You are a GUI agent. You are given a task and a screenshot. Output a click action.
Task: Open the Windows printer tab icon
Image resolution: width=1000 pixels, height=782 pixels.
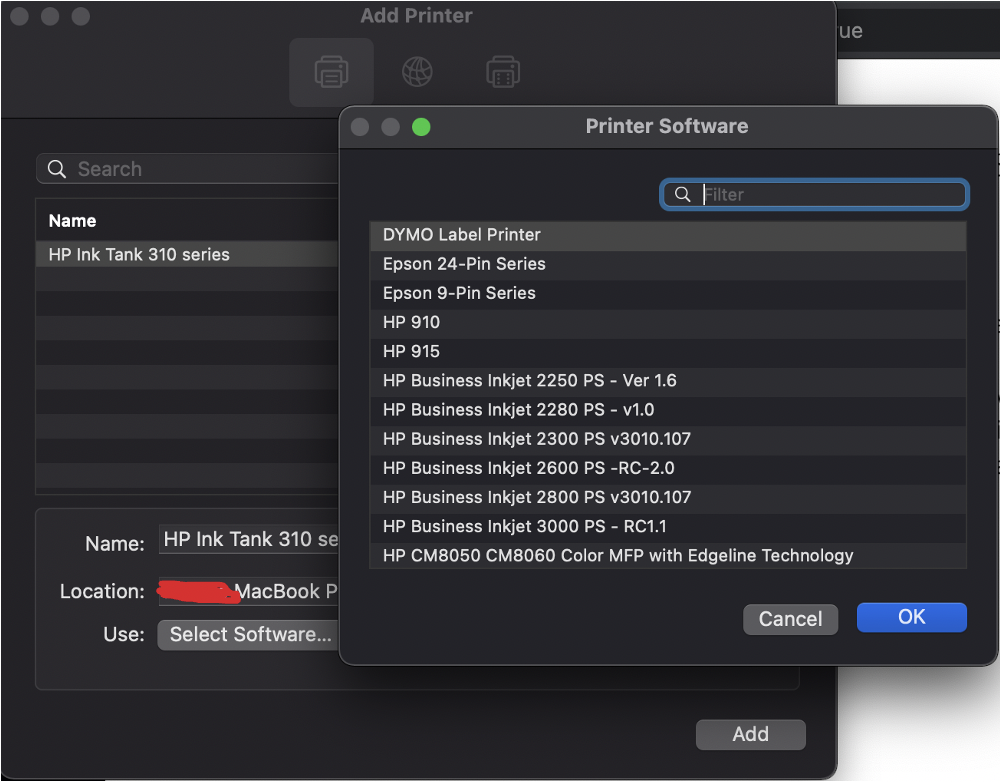(503, 71)
